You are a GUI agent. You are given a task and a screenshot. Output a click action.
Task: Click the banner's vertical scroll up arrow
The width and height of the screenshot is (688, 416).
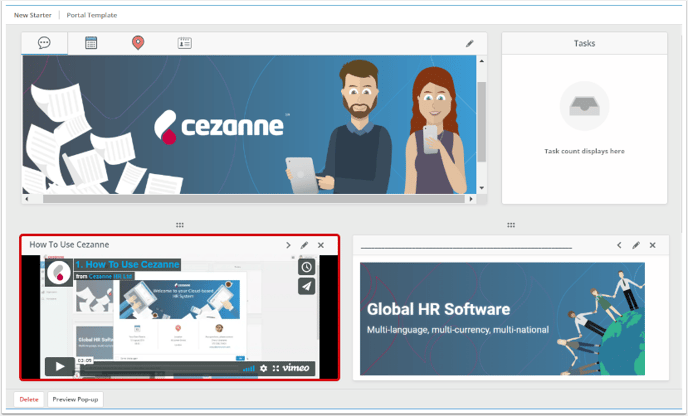[482, 61]
